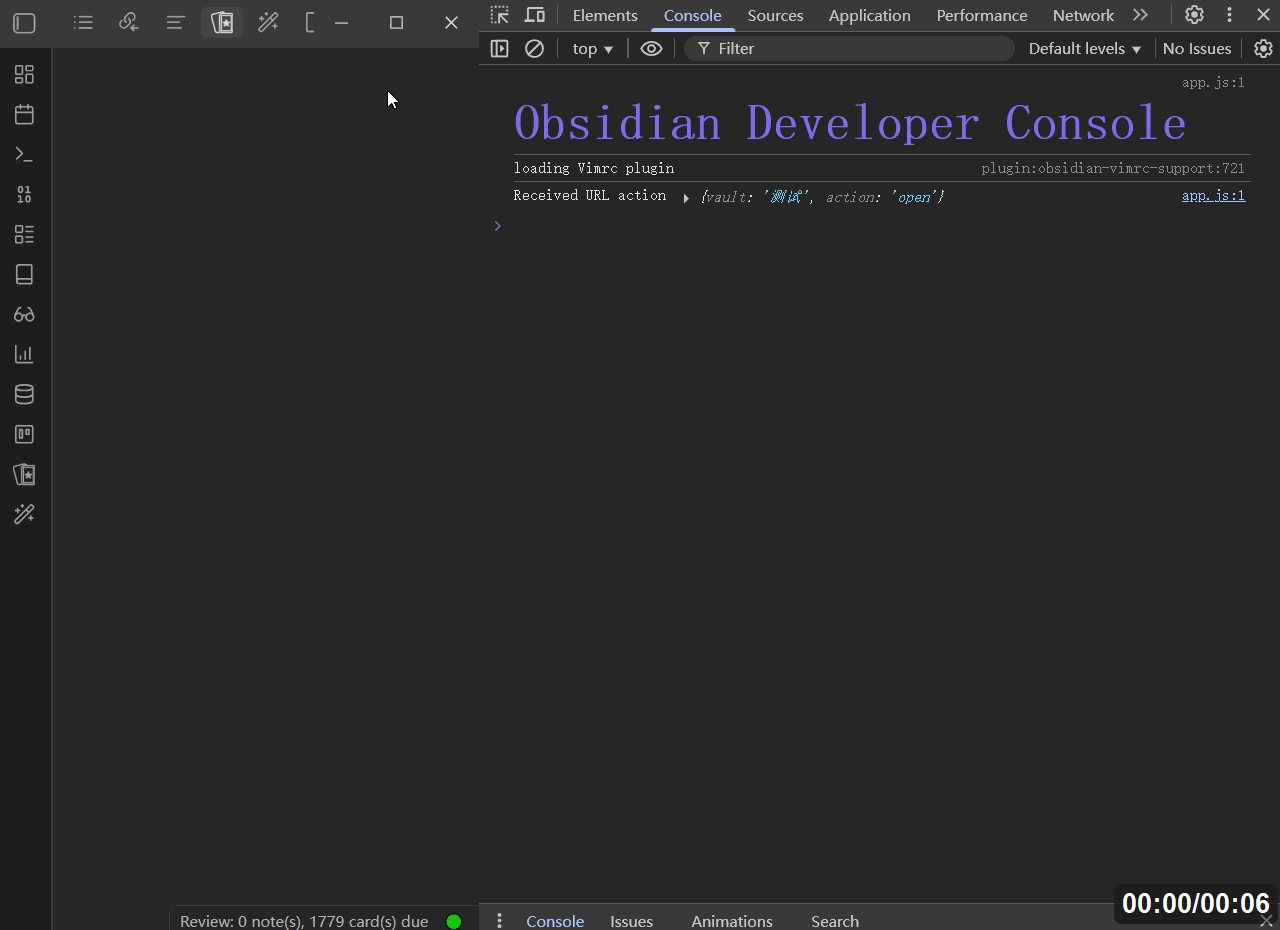Open the bar chart icon in the ribbon

pos(24,354)
